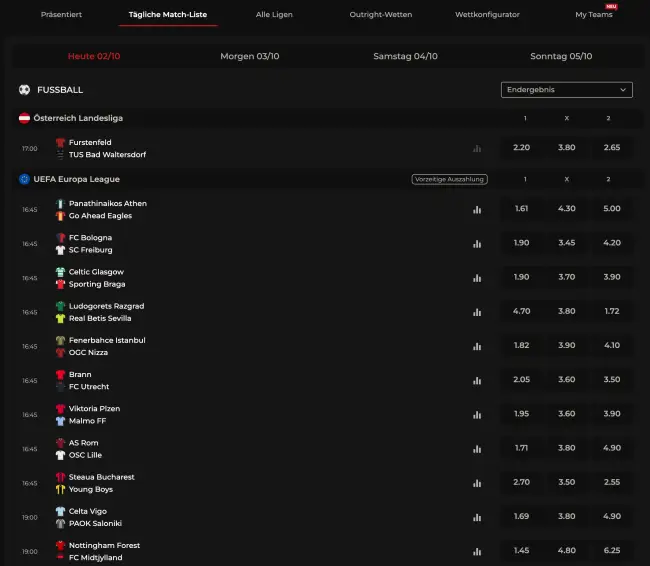Open the Endergebnis market dropdown

tap(566, 90)
